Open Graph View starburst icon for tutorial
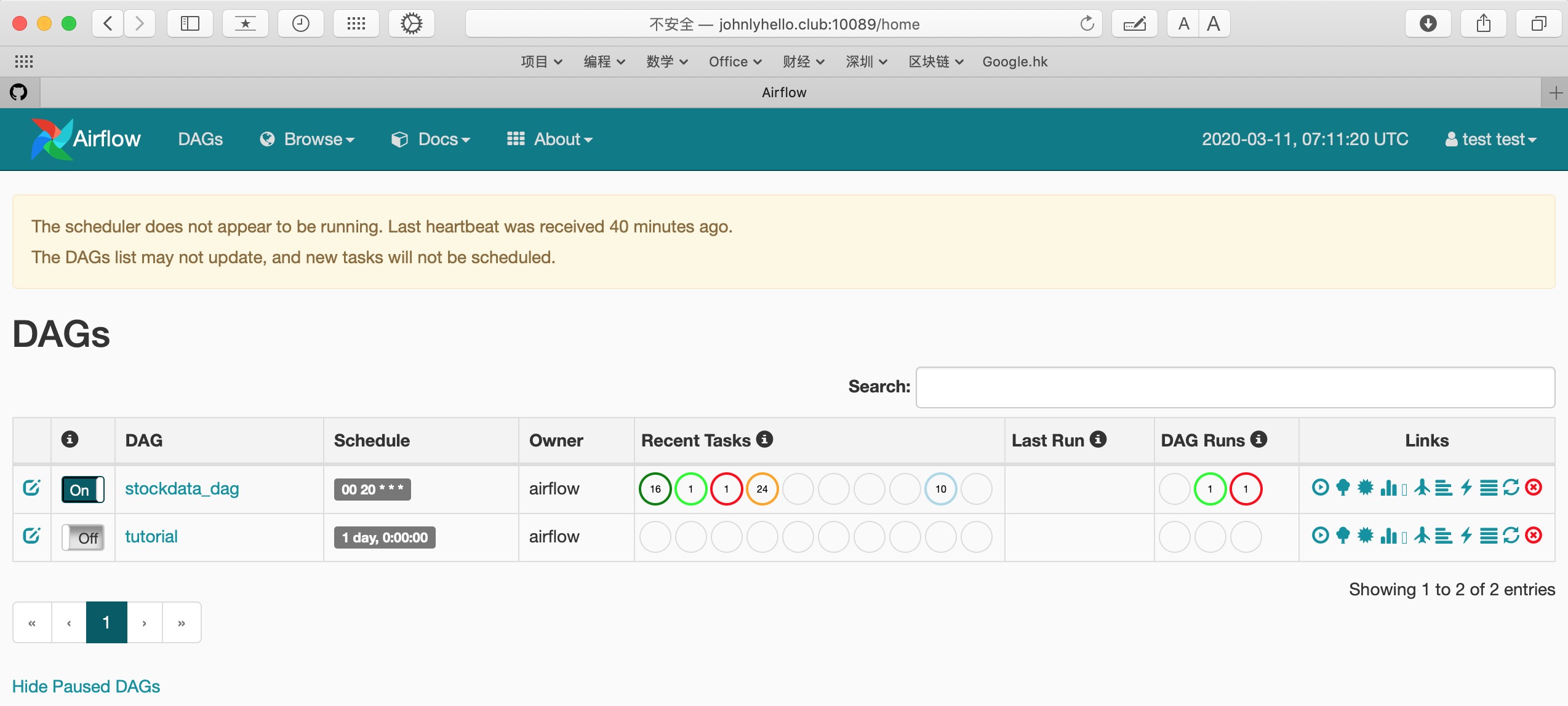This screenshot has height=706, width=1568. (x=1365, y=536)
